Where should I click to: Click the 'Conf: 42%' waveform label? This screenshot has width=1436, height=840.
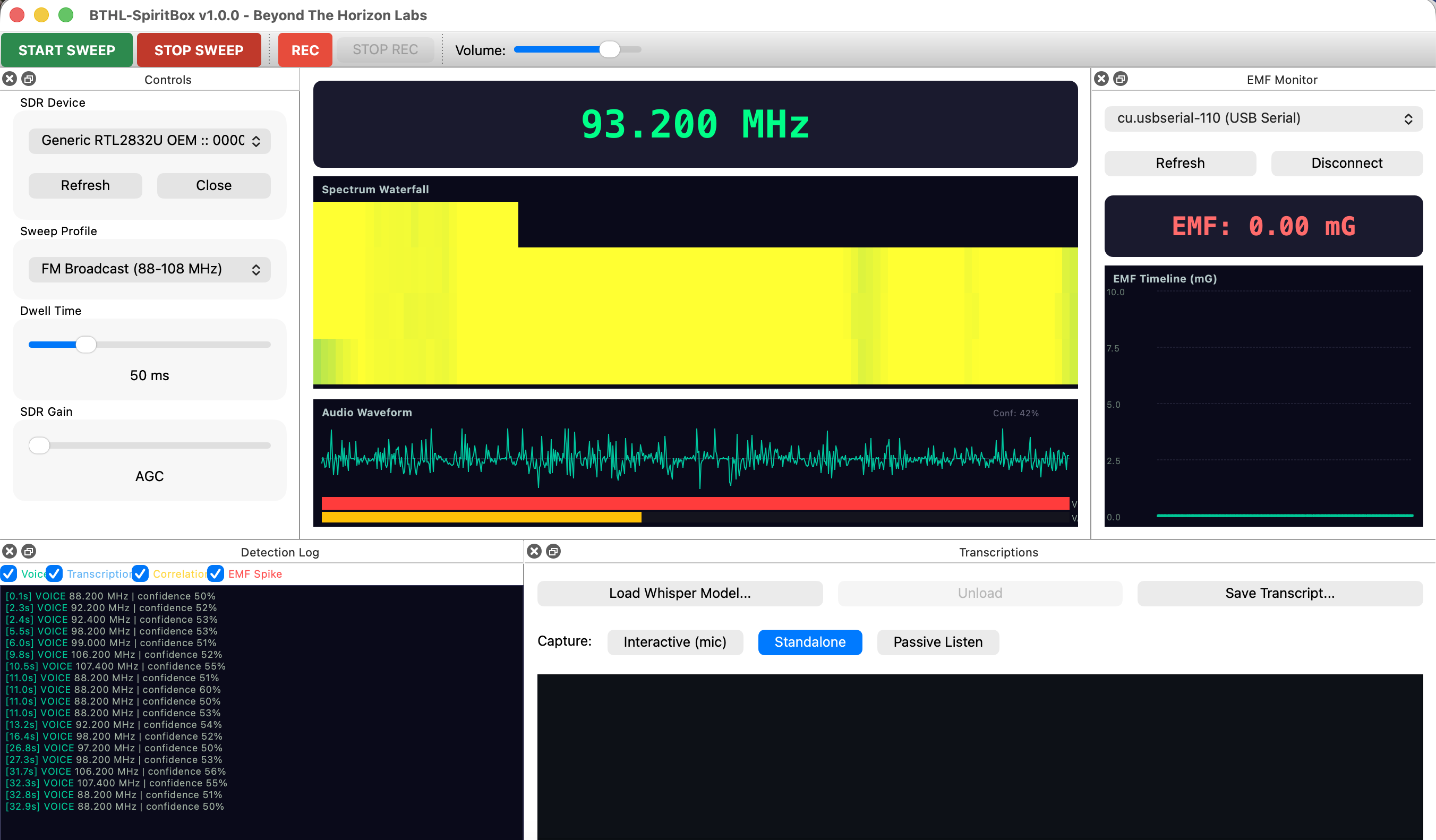(1015, 413)
